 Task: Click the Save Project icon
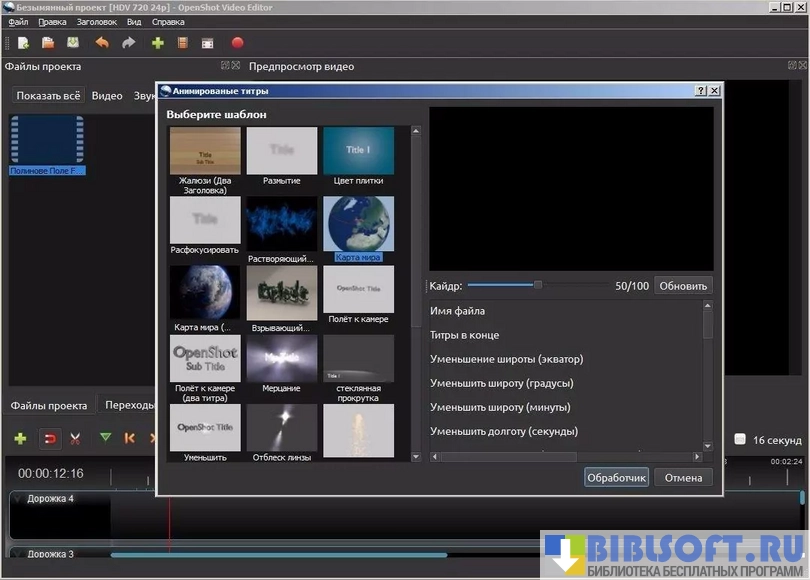pyautogui.click(x=73, y=43)
